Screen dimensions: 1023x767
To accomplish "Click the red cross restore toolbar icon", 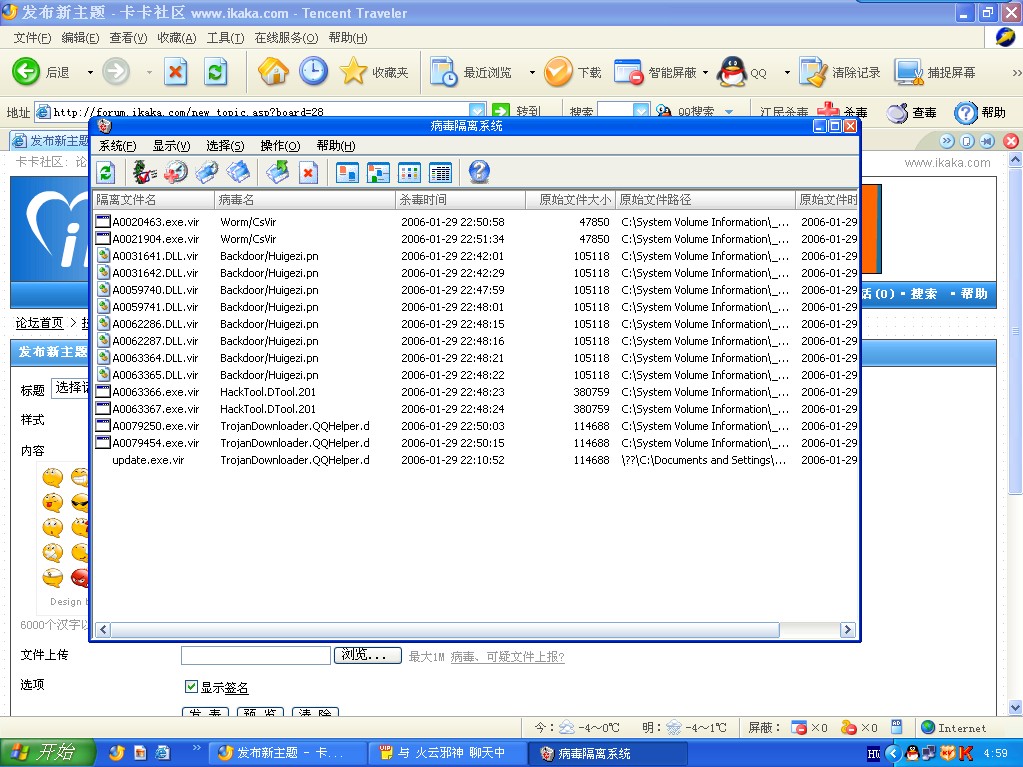I will tap(176, 173).
